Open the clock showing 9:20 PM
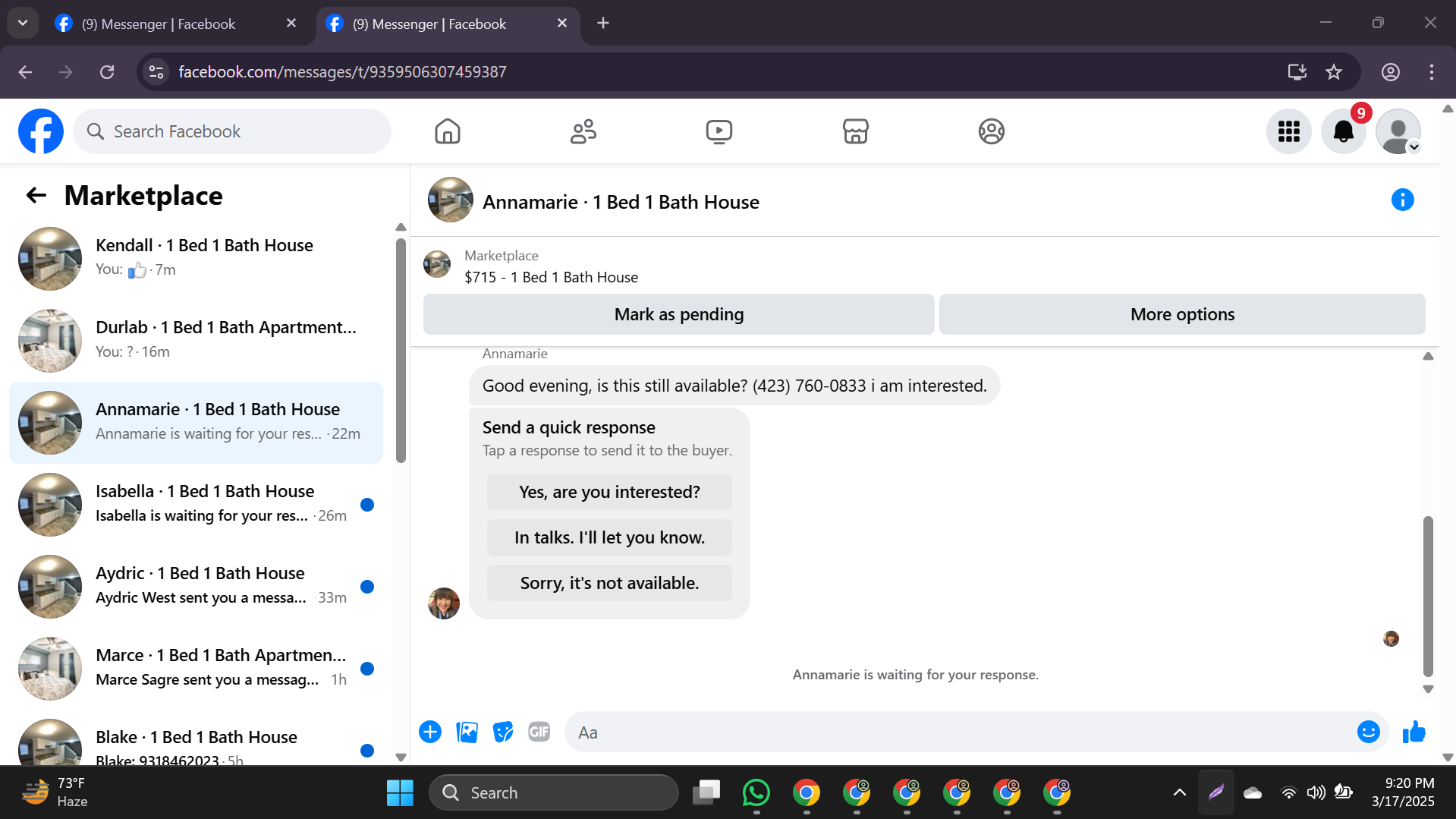The image size is (1456, 819). pyautogui.click(x=1403, y=792)
